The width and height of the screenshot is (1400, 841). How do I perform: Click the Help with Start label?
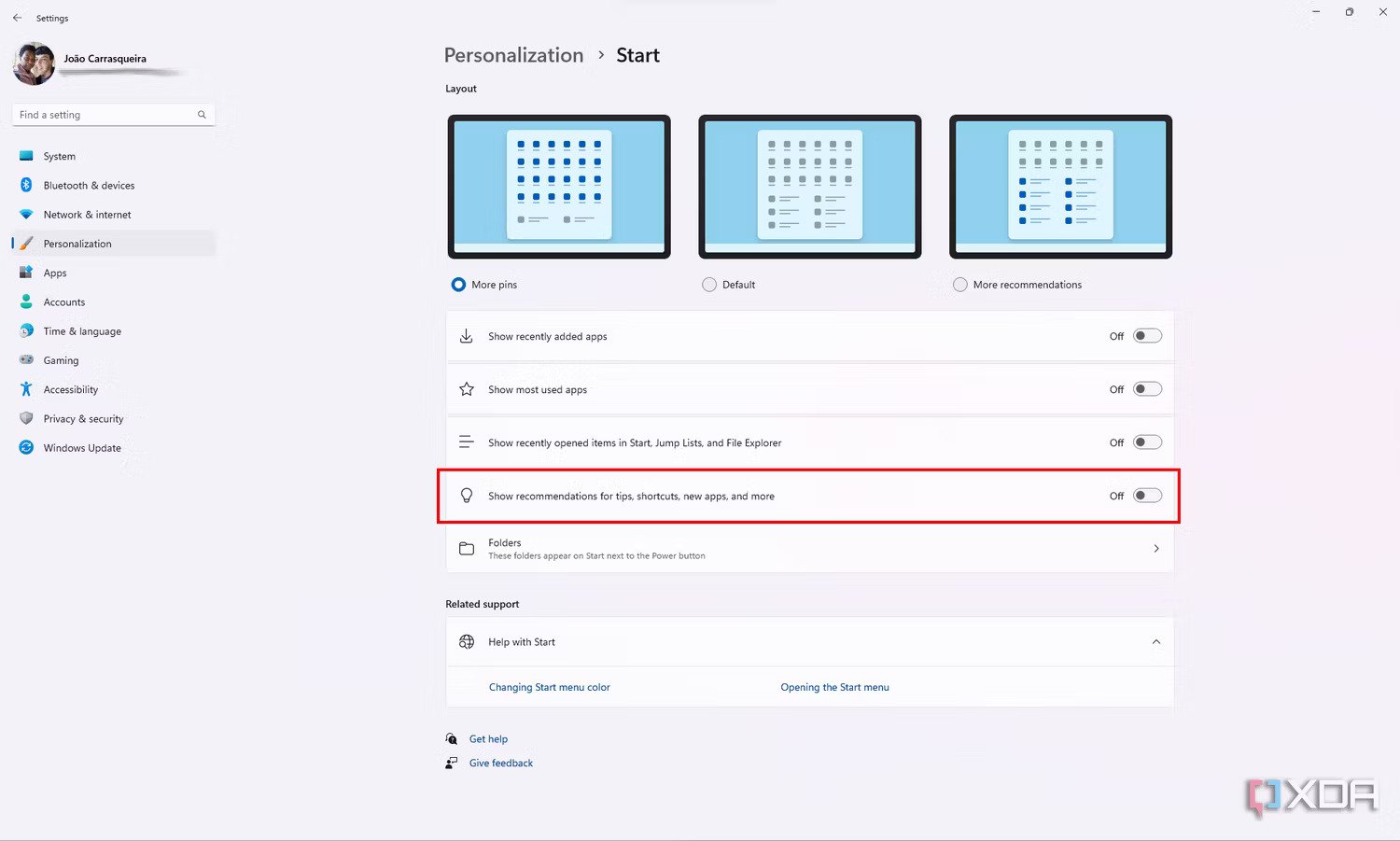pos(522,641)
